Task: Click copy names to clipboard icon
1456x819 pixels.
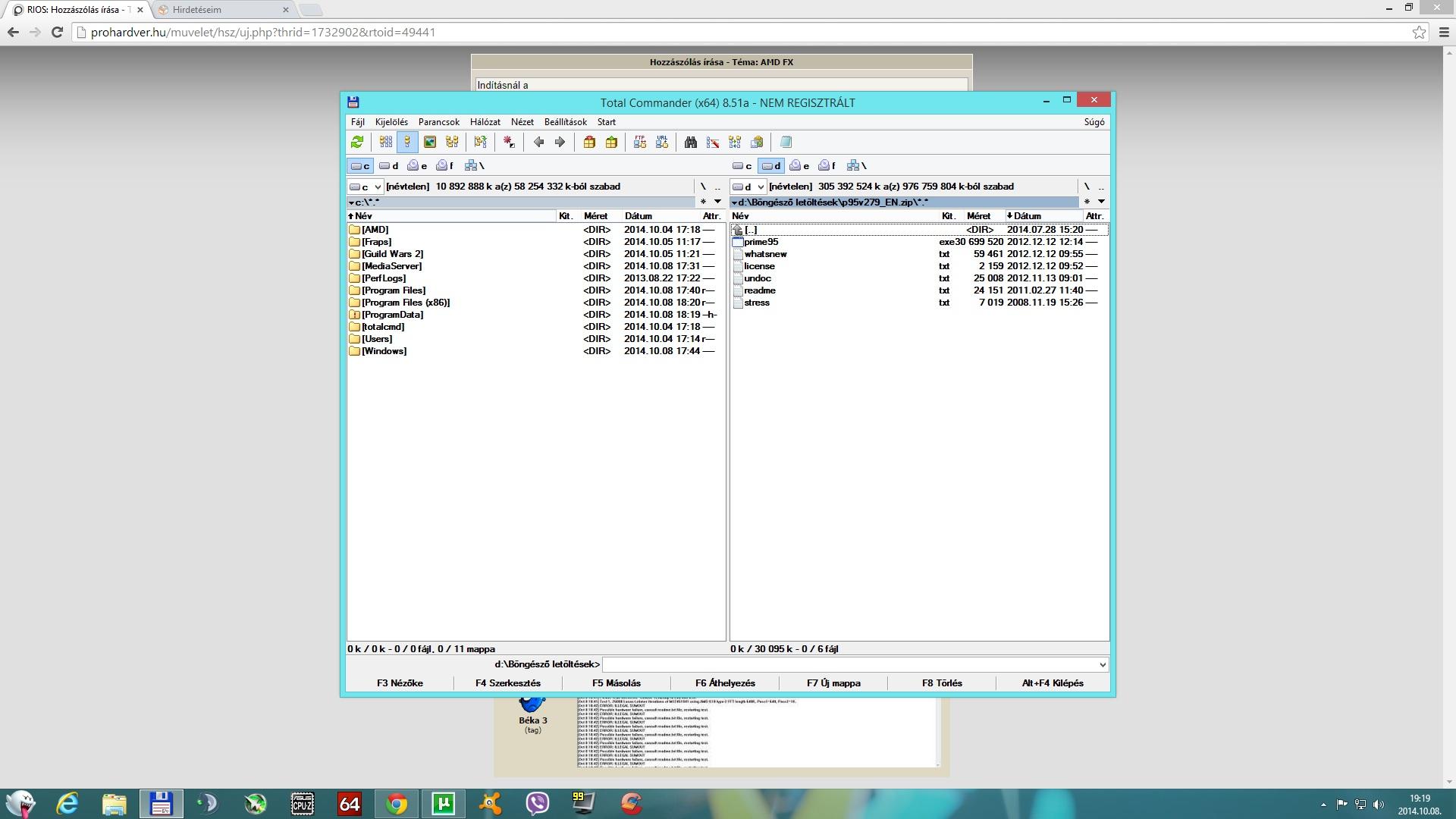Action: 757,142
